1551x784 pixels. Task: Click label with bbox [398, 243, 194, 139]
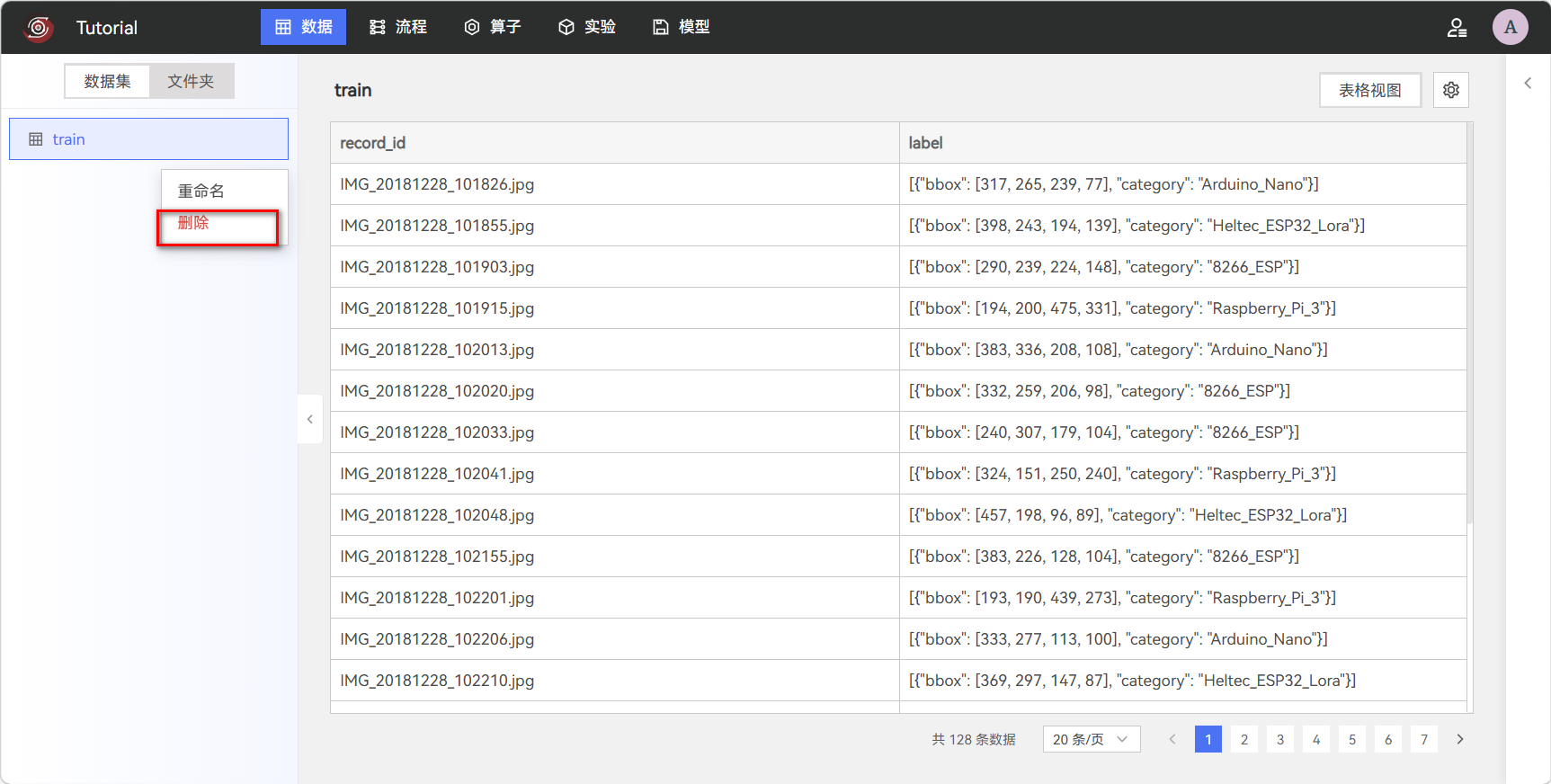point(1183,226)
